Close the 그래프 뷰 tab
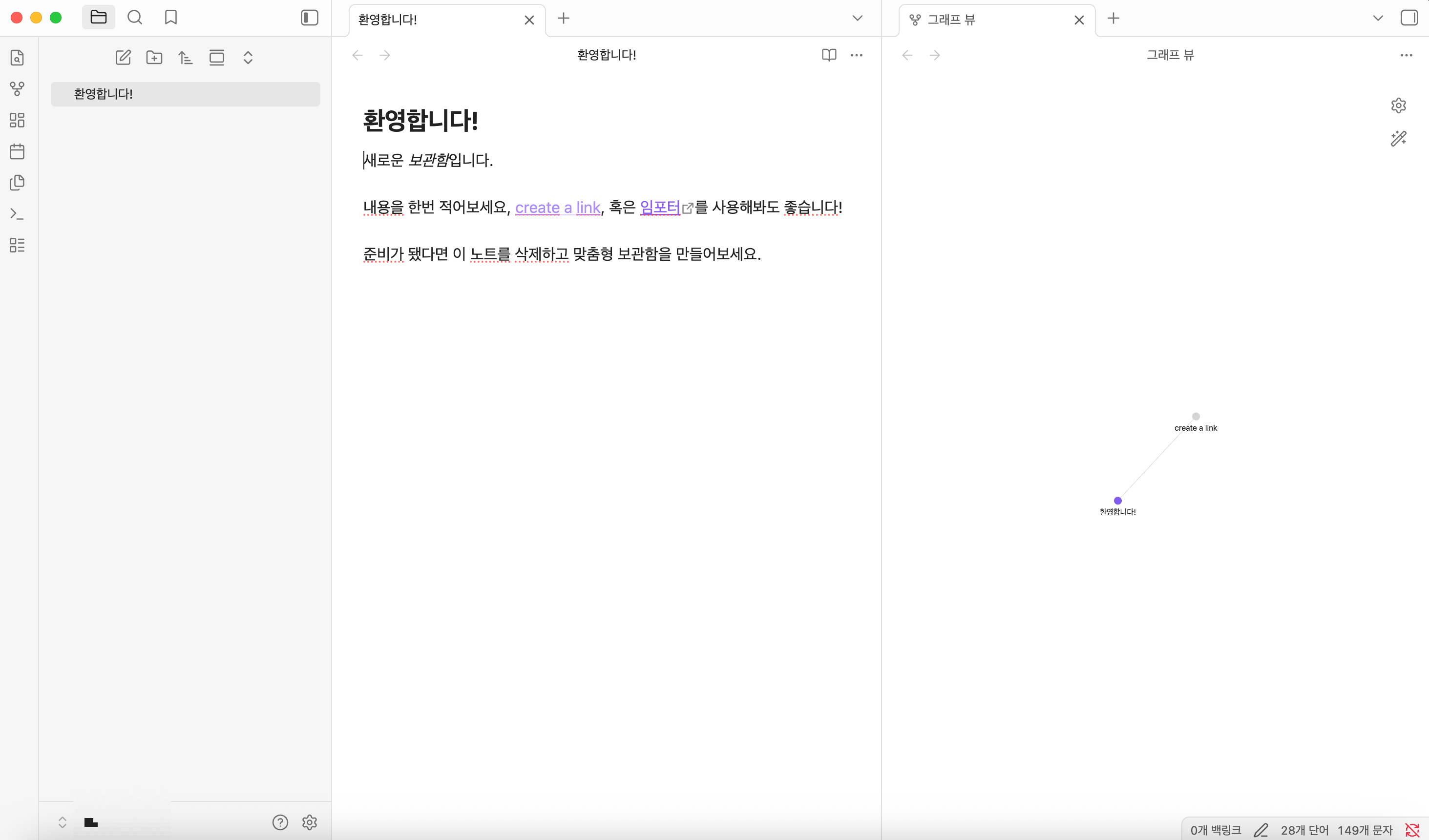1429x840 pixels. [1079, 21]
